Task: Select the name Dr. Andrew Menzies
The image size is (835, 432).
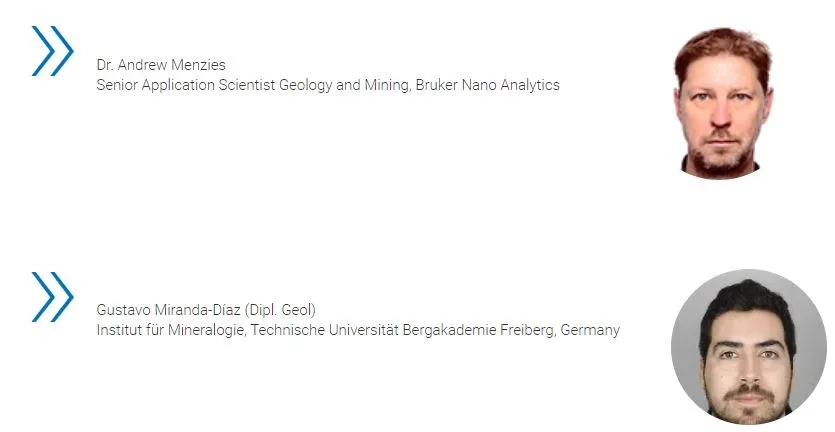Action: [161, 65]
